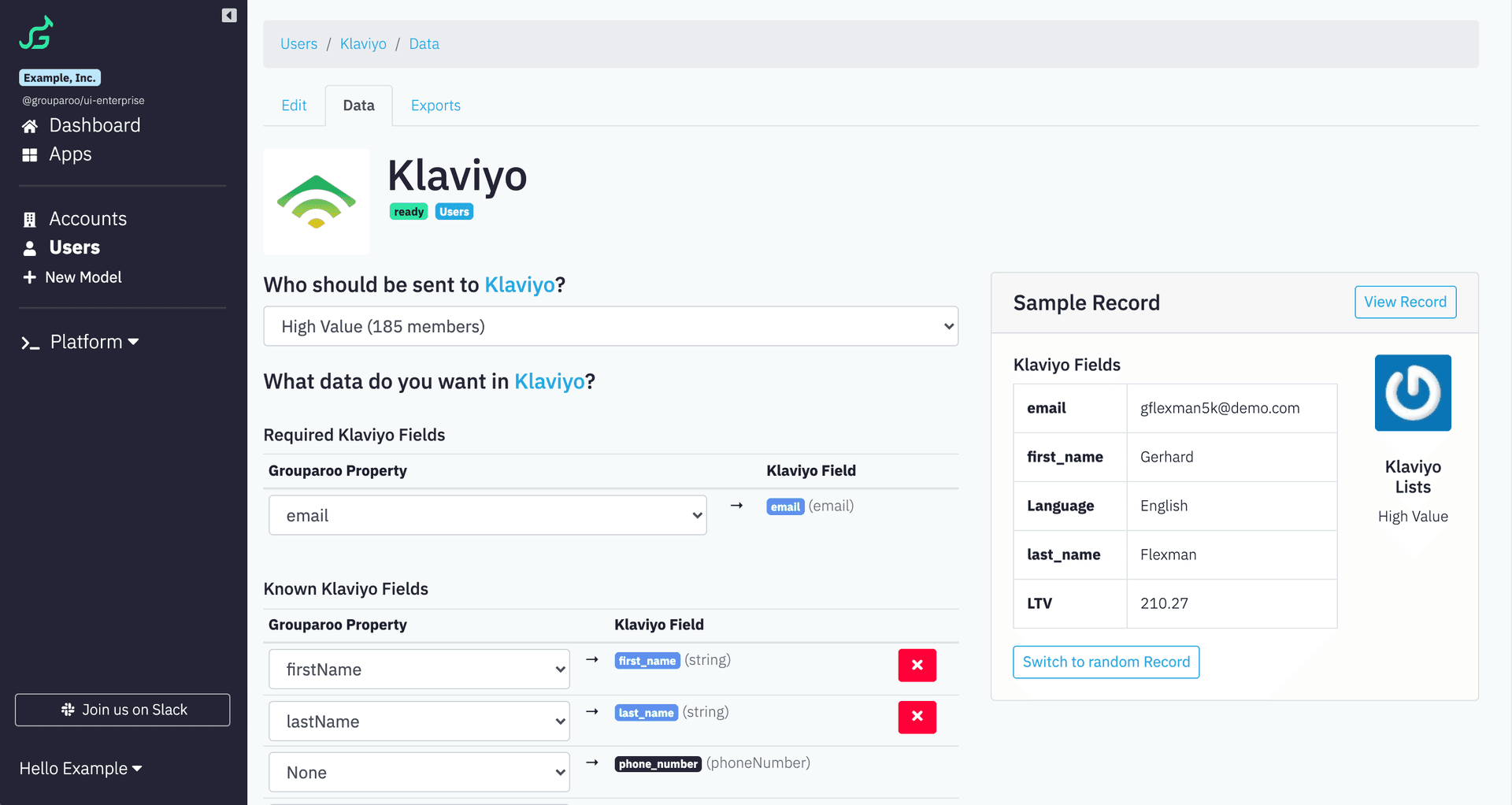The height and width of the screenshot is (805, 1512).
Task: Click the Platform terminal icon
Action: click(30, 343)
